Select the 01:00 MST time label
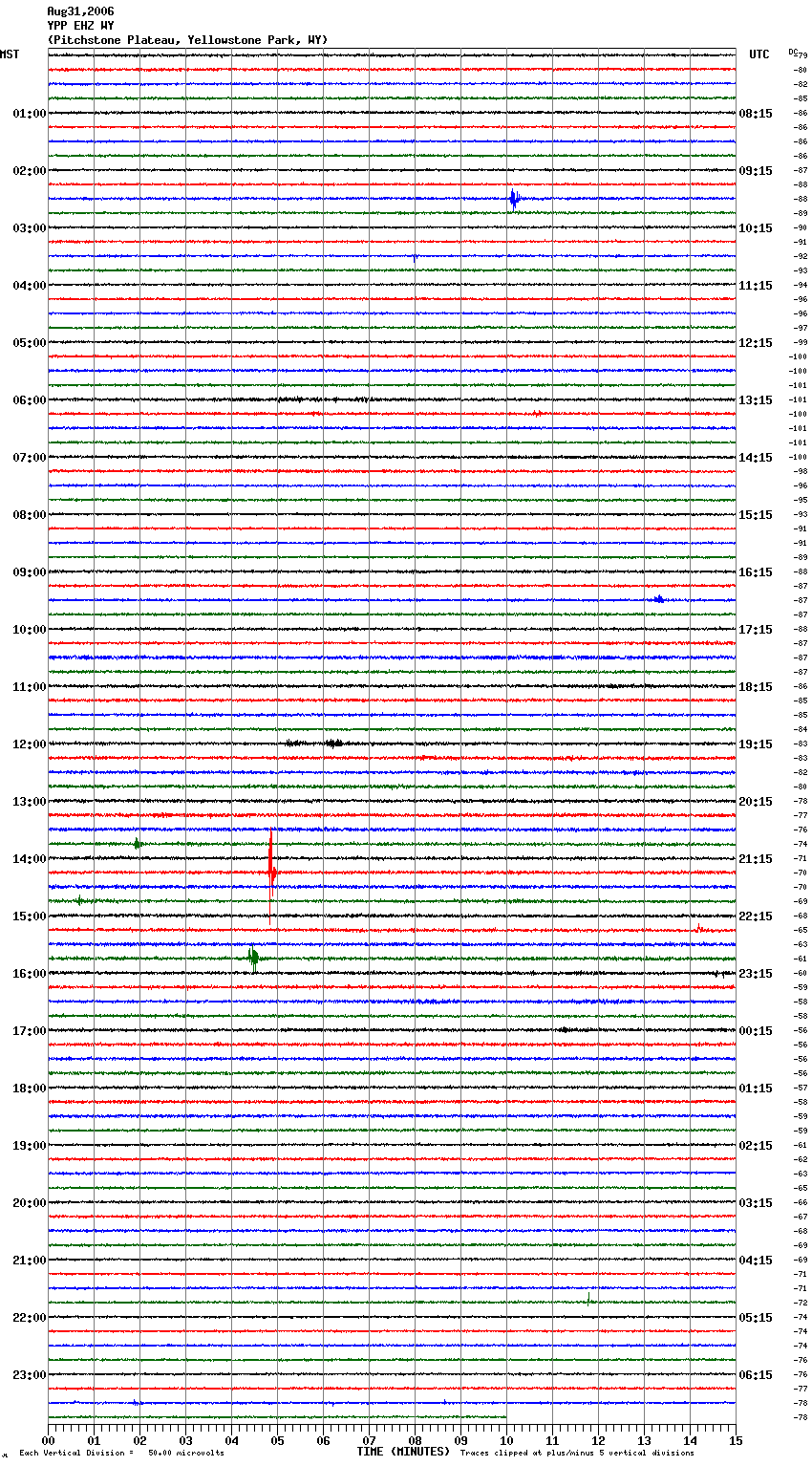812x1466 pixels. [x=30, y=114]
